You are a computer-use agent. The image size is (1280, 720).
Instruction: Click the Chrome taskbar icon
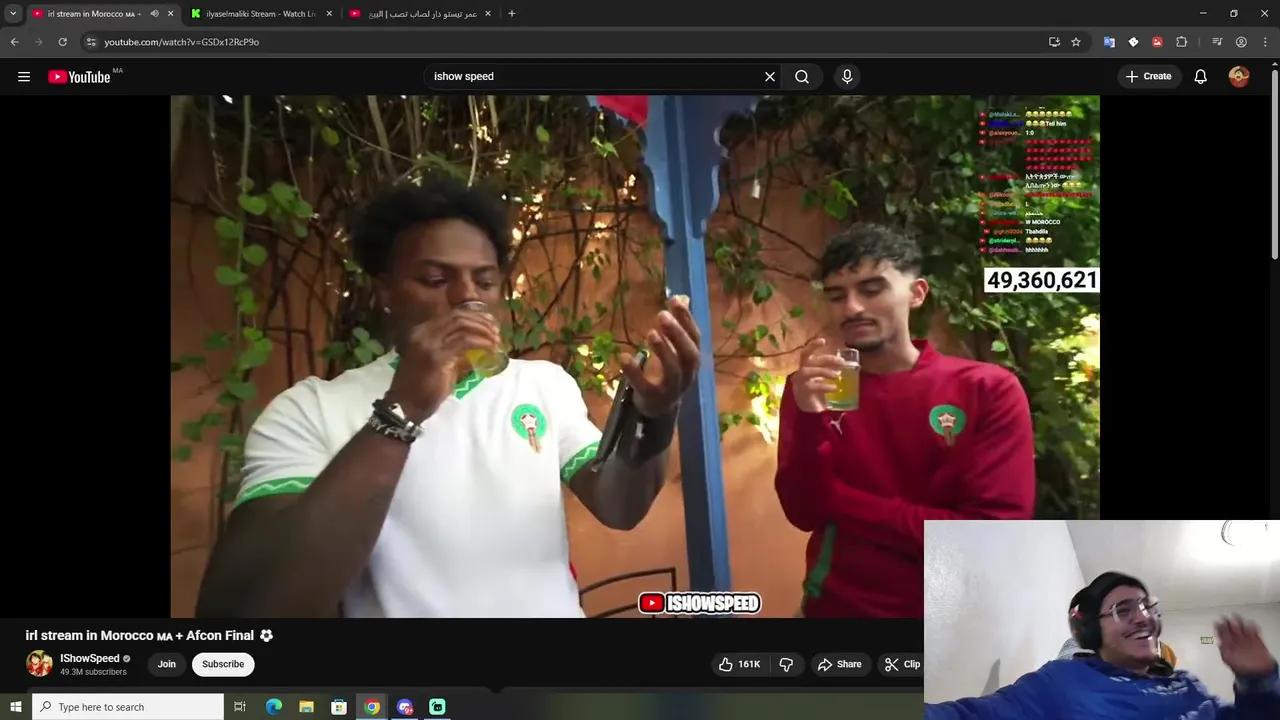point(372,707)
